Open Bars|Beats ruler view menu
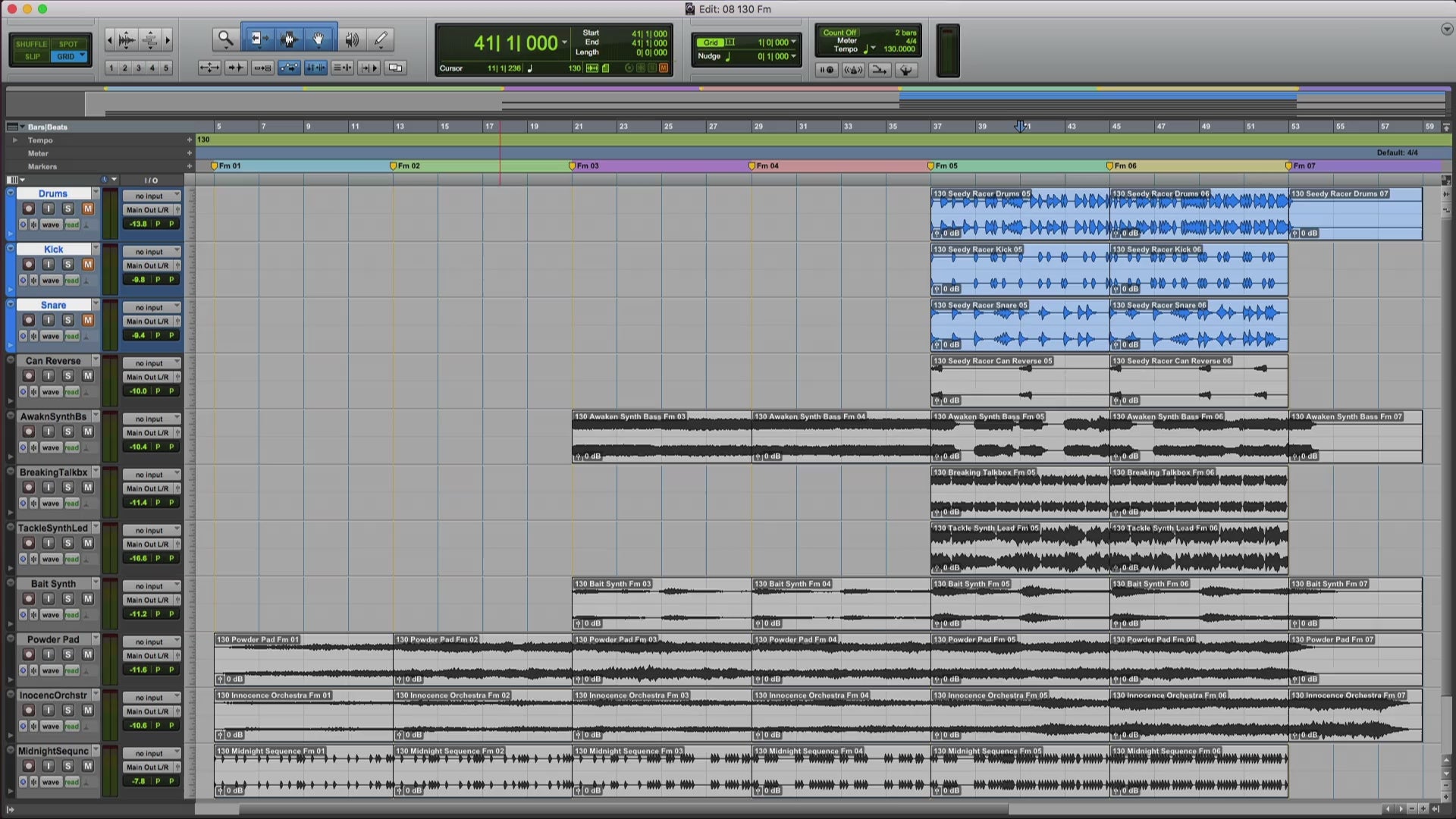1456x819 pixels. click(14, 127)
